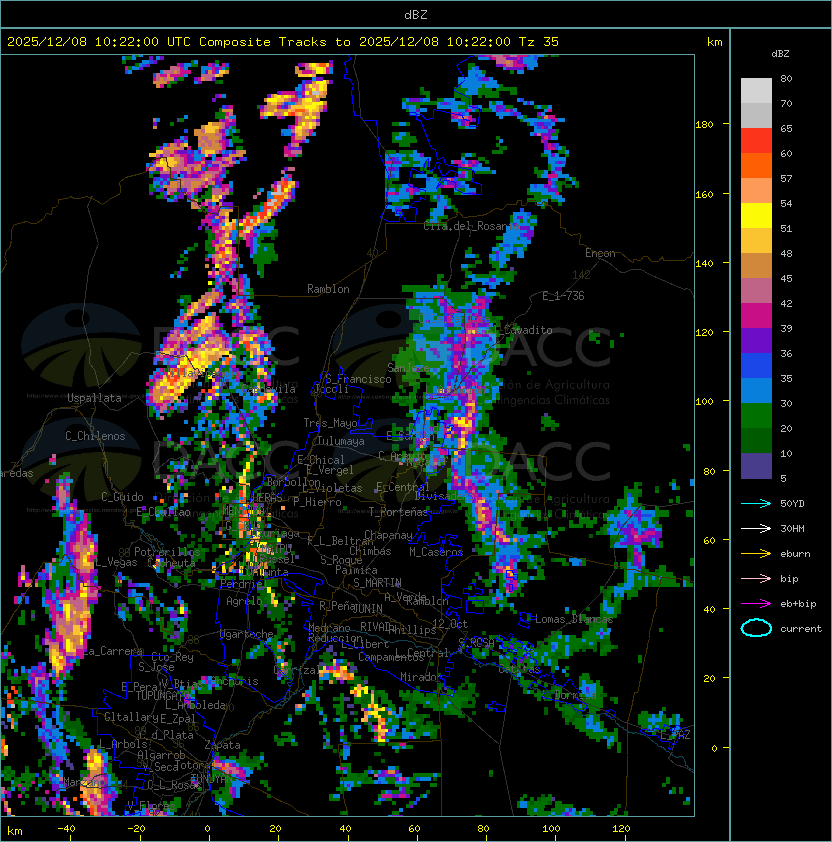Click the Anchoris place label

[x=234, y=681]
